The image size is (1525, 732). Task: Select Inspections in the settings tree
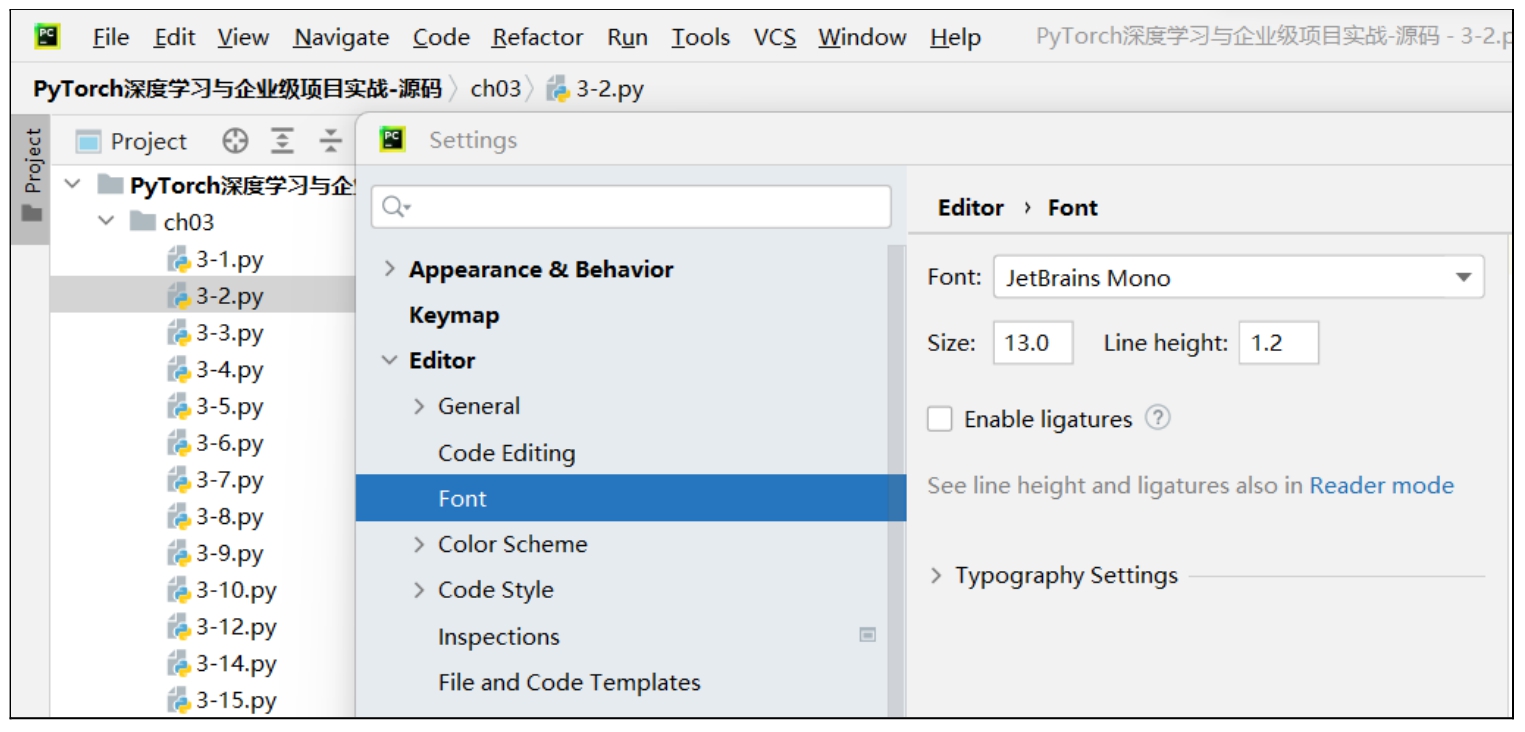tap(498, 637)
